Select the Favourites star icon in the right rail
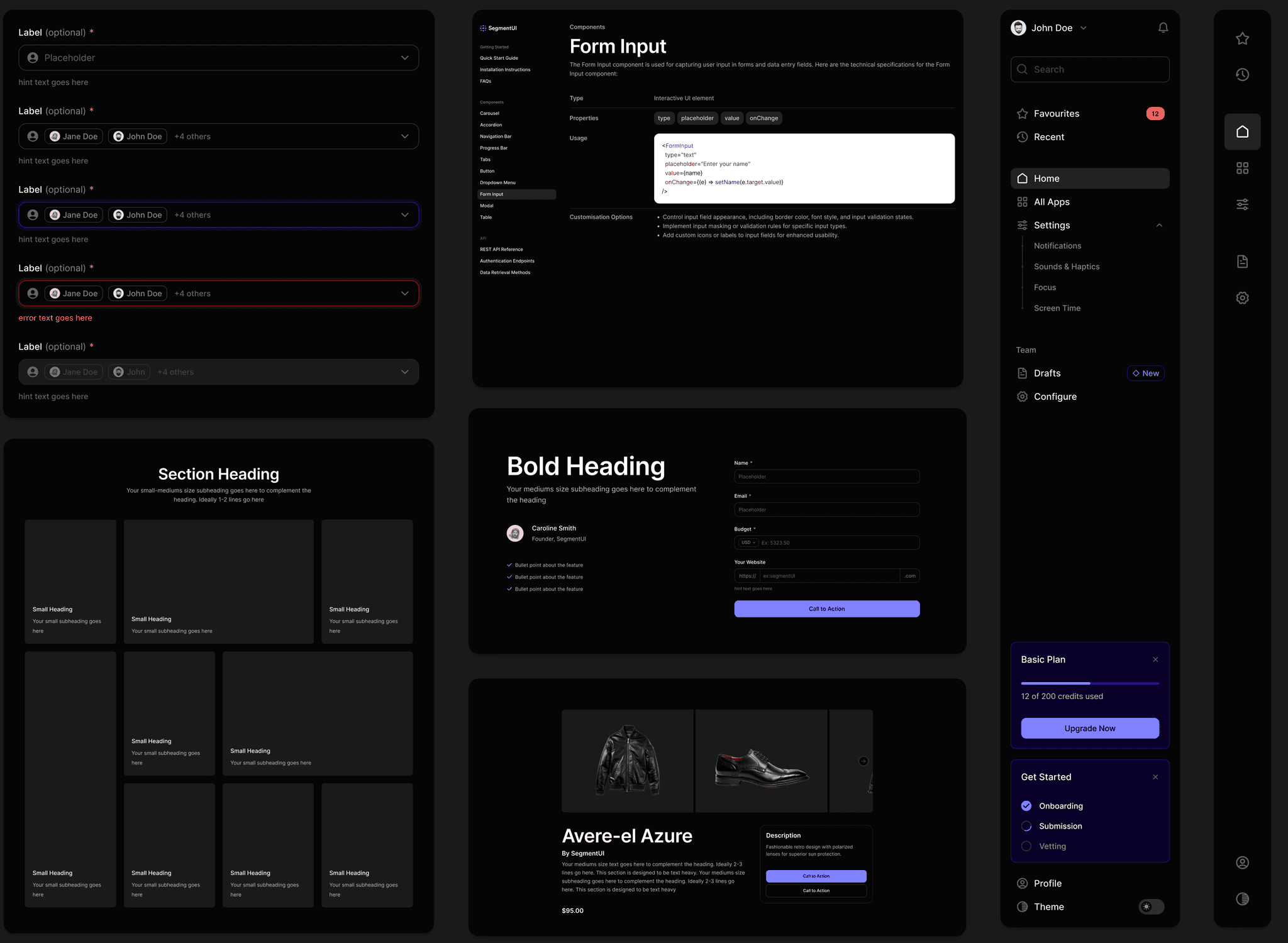The image size is (1288, 943). click(1023, 113)
